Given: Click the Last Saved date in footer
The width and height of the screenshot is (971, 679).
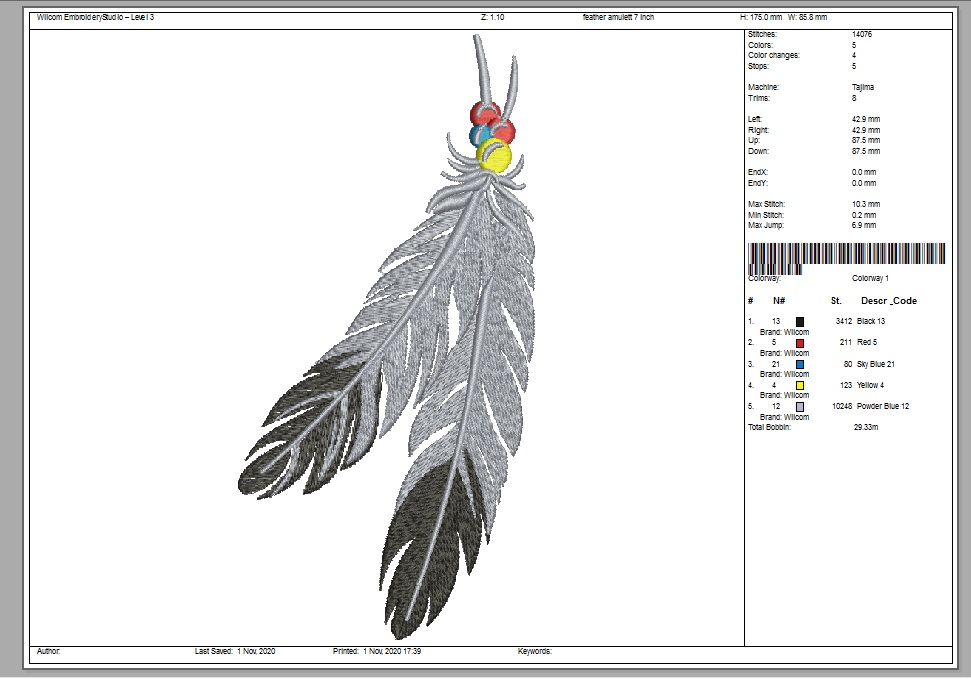Looking at the screenshot, I should click(235, 651).
